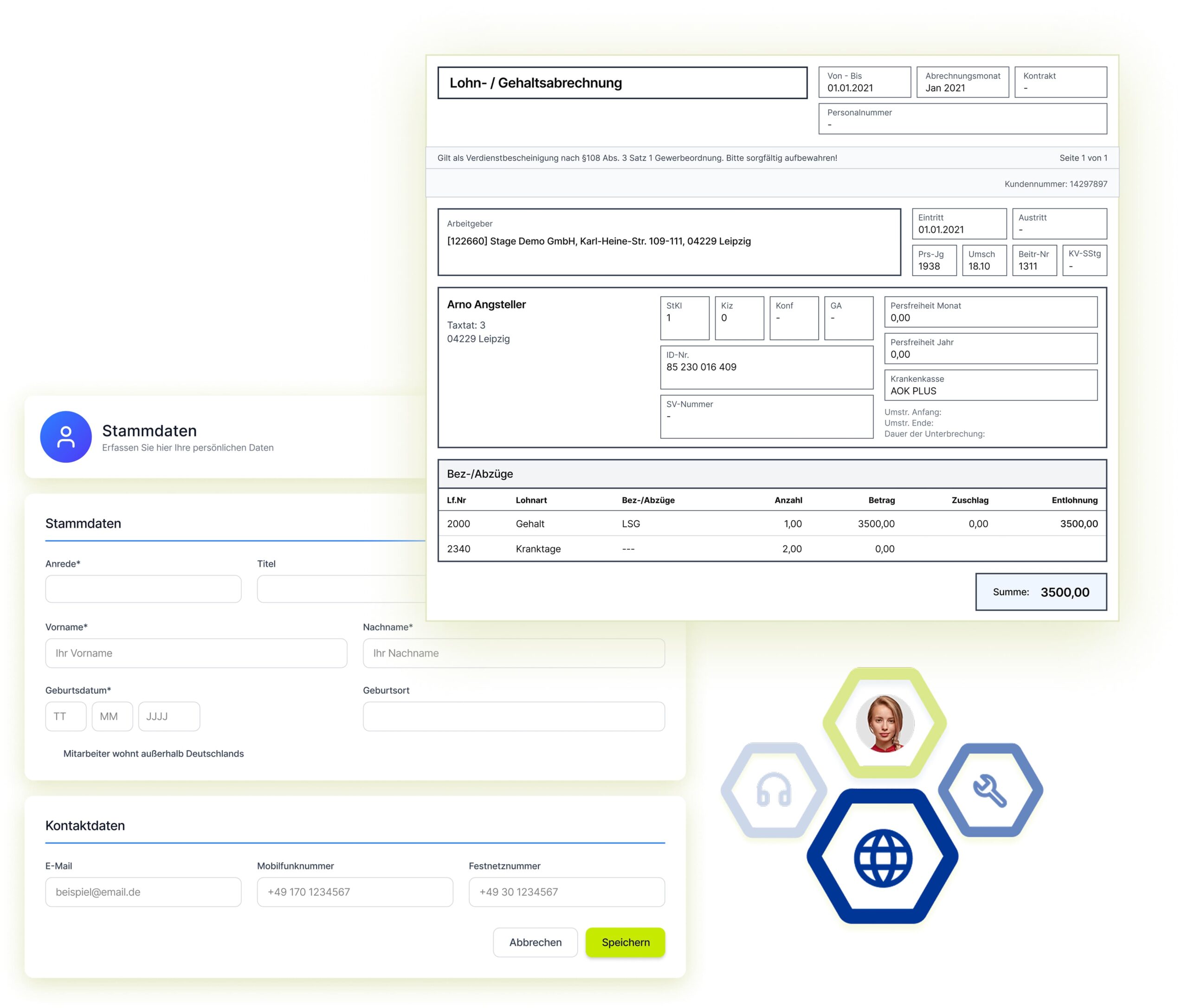1188x1008 pixels.
Task: Click the Festnetznummer field
Action: click(x=567, y=892)
